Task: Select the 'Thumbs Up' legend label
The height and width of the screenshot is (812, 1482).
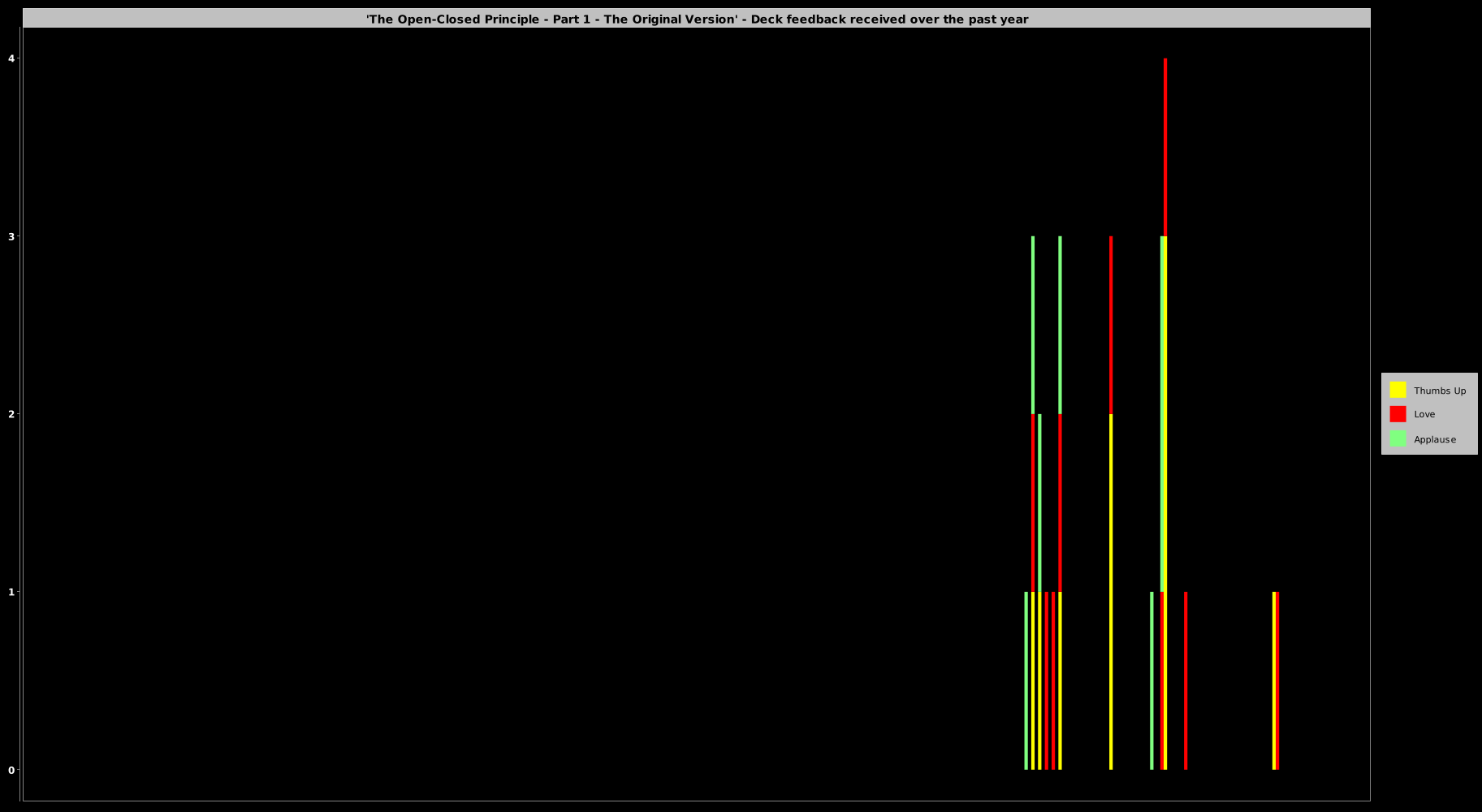Action: tap(1440, 391)
